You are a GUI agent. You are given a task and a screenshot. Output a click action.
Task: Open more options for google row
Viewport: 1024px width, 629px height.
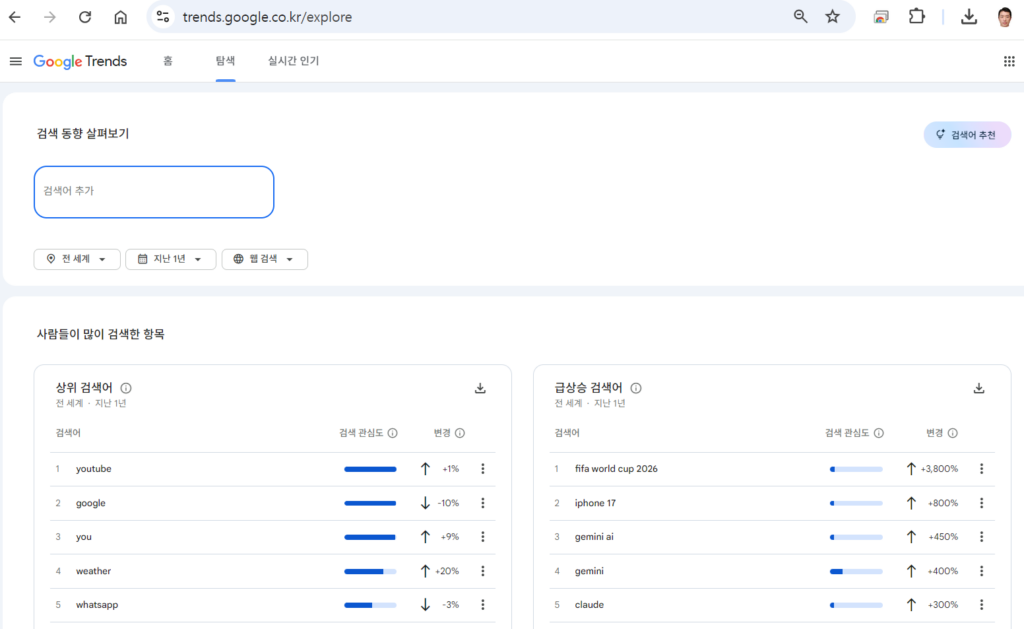tap(483, 503)
